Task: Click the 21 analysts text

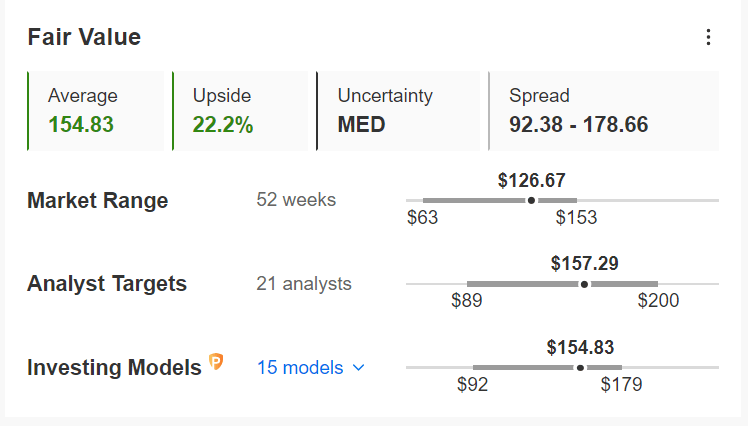Action: coord(304,284)
